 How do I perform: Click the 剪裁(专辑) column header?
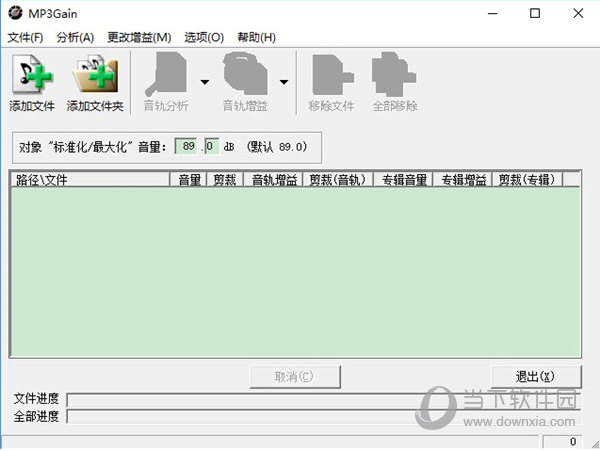527,179
